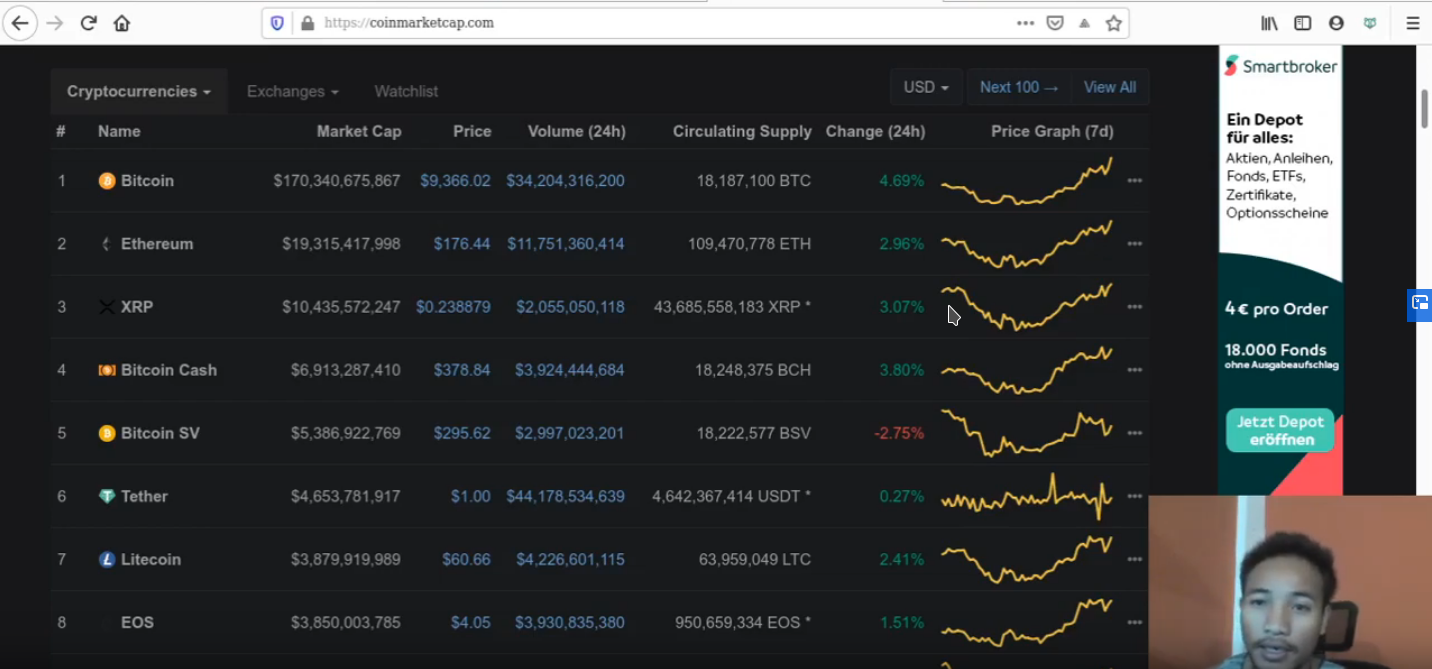
Task: Click Bitcoin price $9,366.02
Action: pos(455,181)
